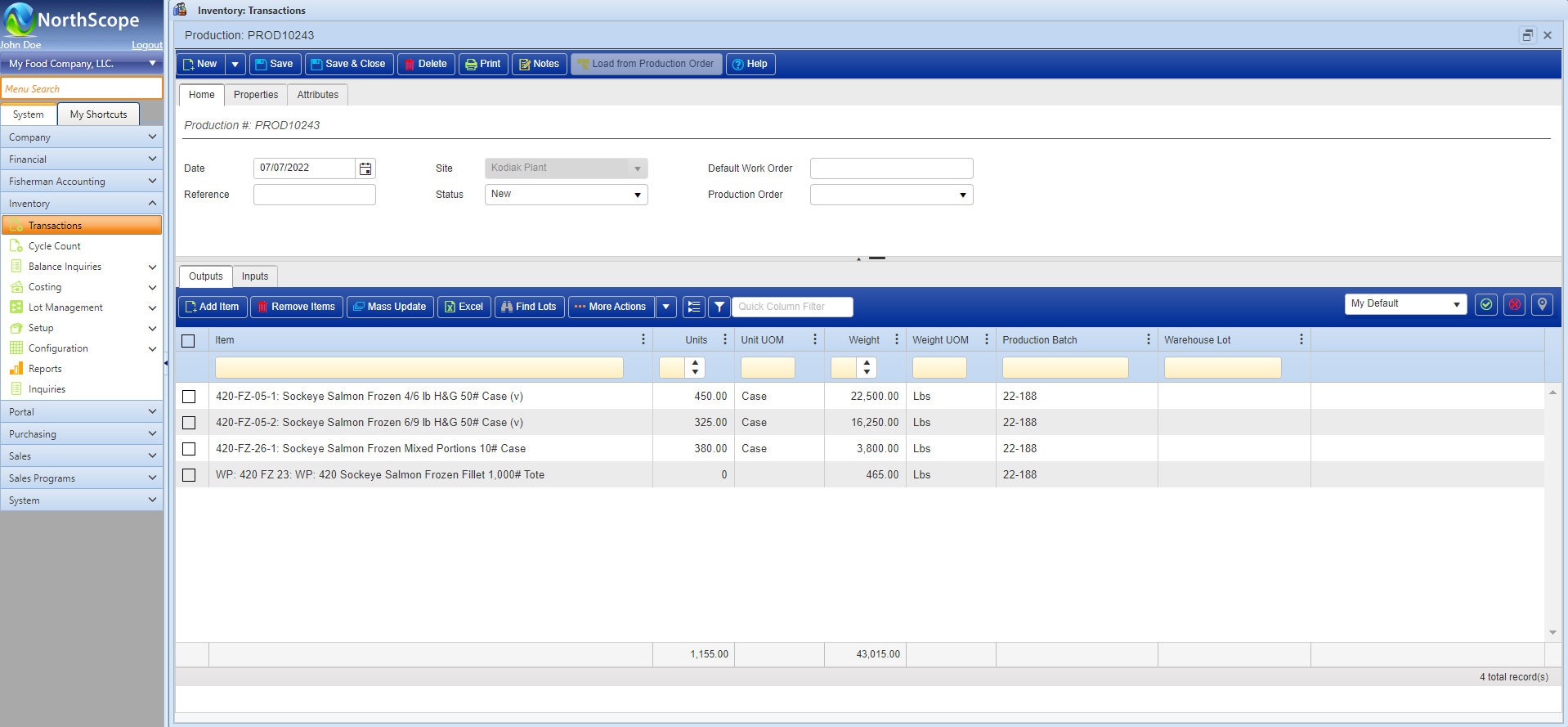The width and height of the screenshot is (1568, 727).
Task: Click the Save & Close button
Action: click(x=348, y=64)
